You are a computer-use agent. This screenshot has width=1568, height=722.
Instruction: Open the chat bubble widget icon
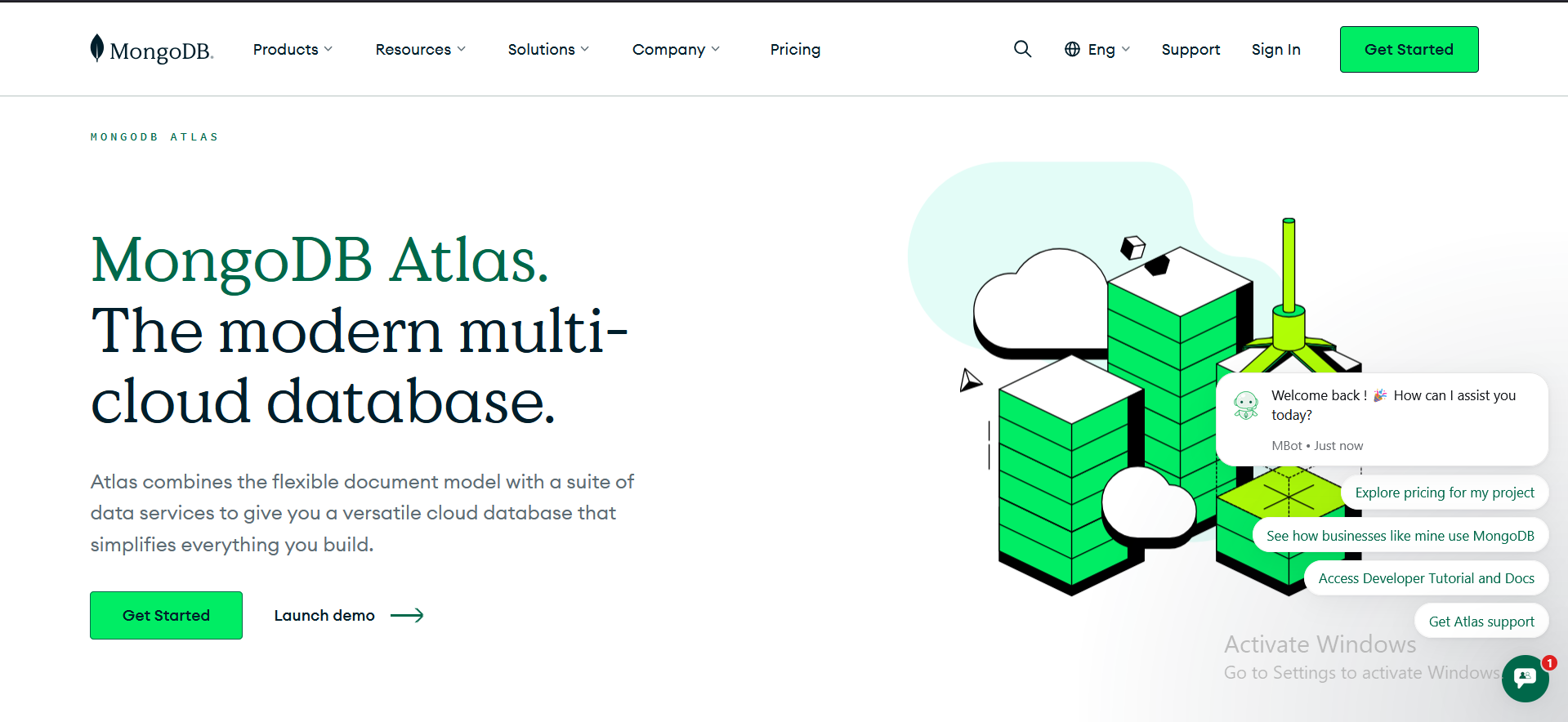[1525, 678]
